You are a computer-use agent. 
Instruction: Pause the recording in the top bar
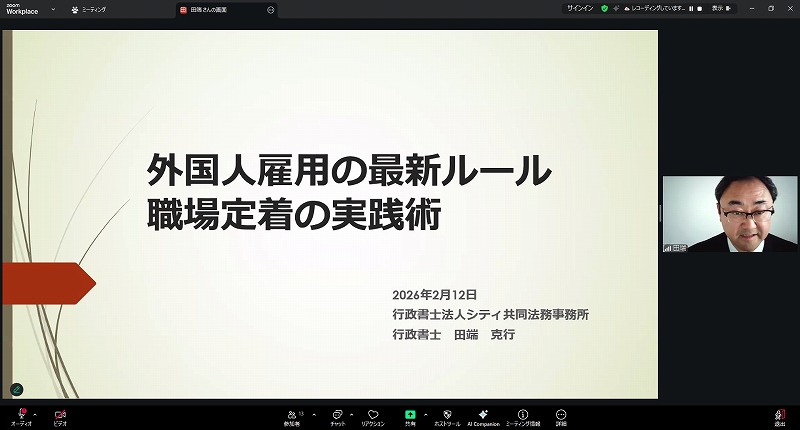[689, 8]
